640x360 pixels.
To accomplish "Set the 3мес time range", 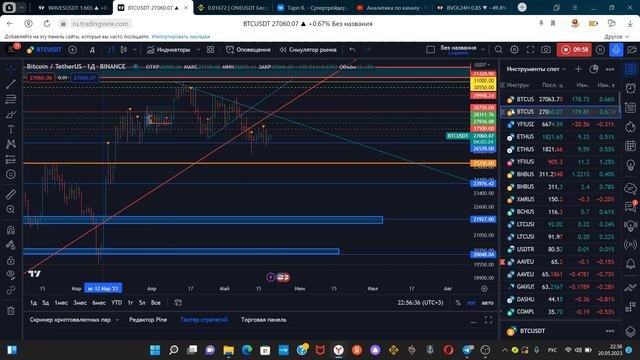I will (x=80, y=303).
